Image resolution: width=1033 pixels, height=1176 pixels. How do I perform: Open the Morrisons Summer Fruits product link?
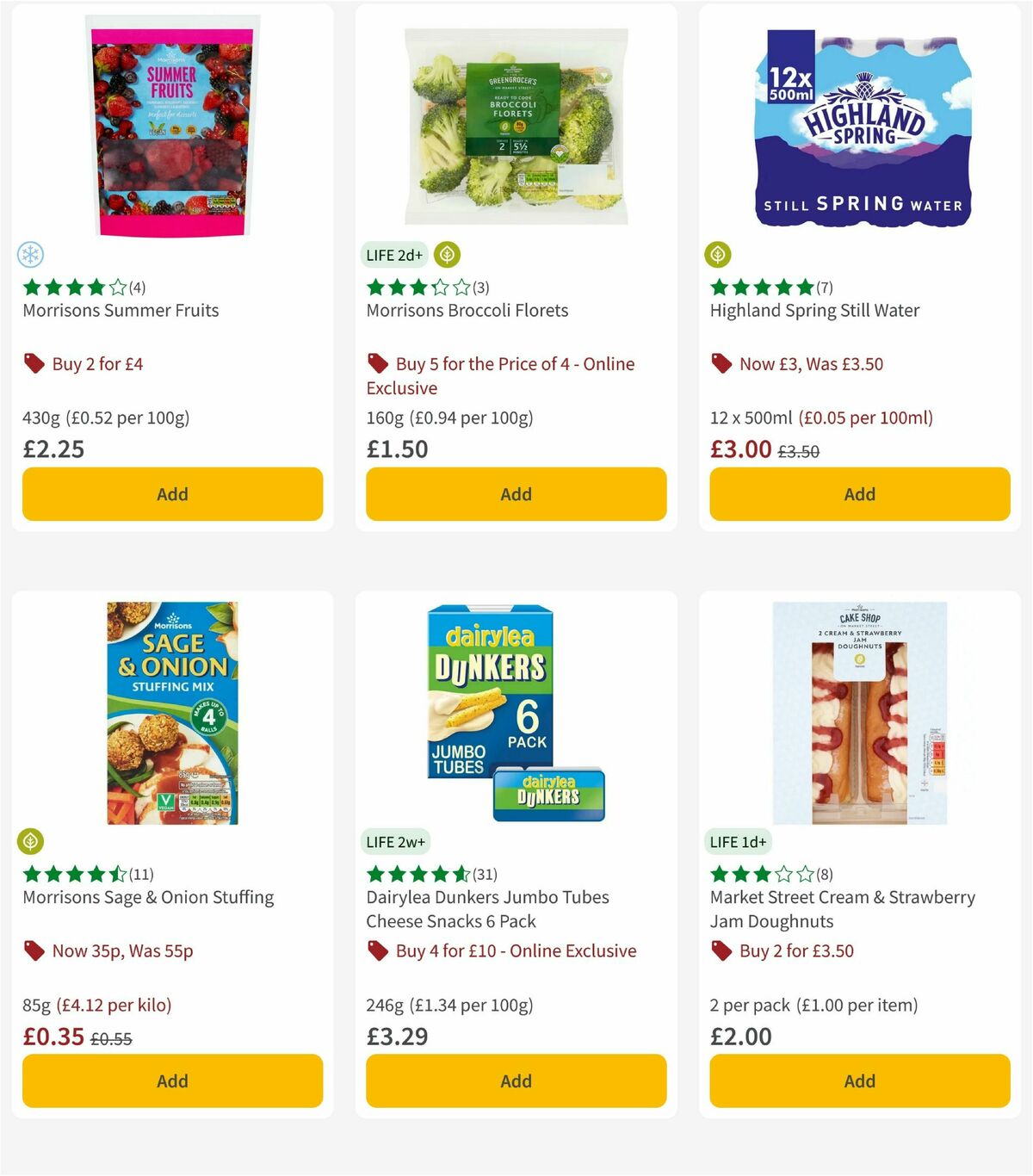point(121,310)
